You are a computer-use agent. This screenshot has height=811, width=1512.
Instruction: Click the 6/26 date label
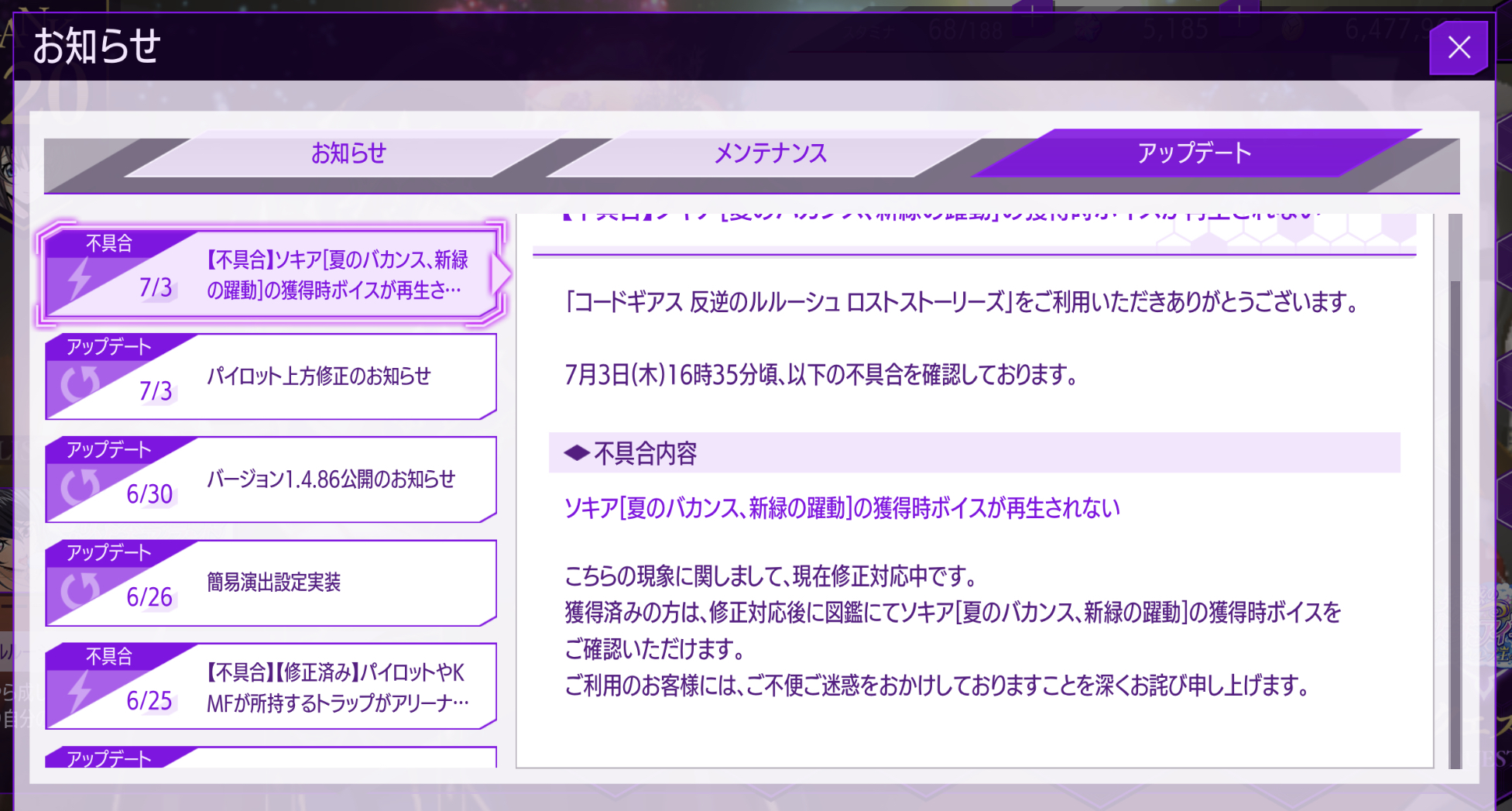click(149, 597)
